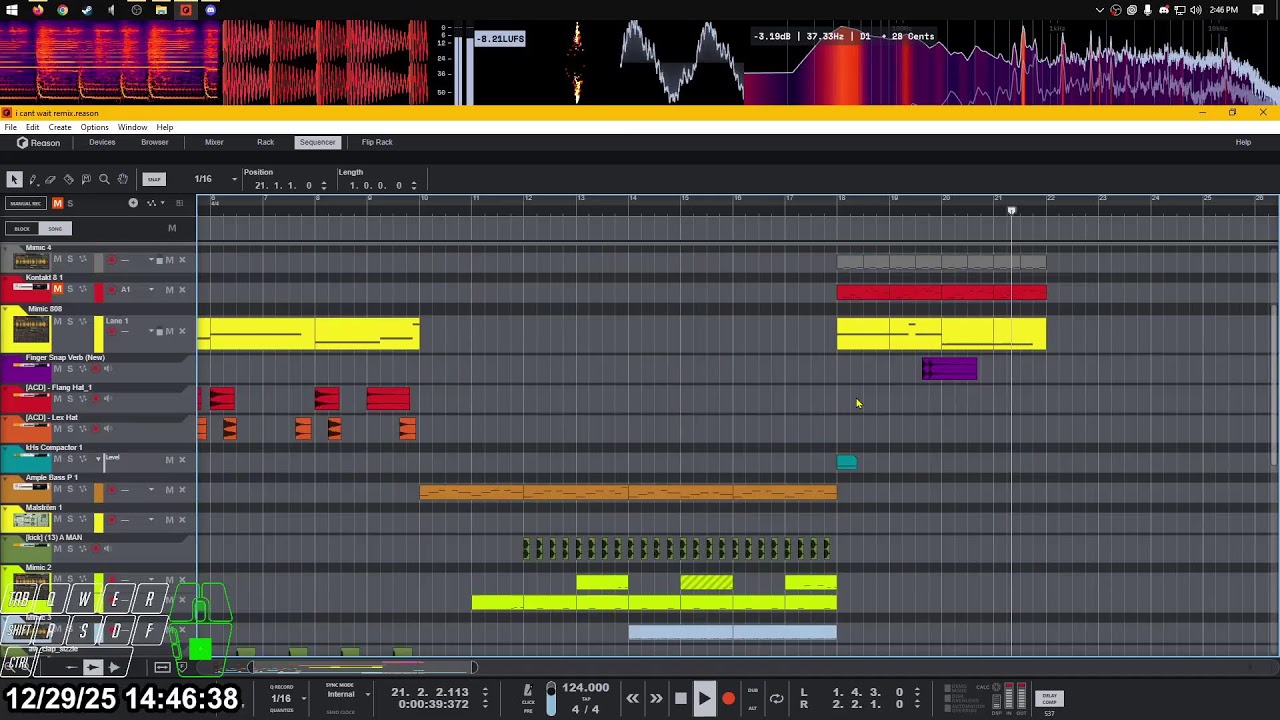This screenshot has height=720, width=1280.
Task: Switch to Block view
Action: [22, 228]
